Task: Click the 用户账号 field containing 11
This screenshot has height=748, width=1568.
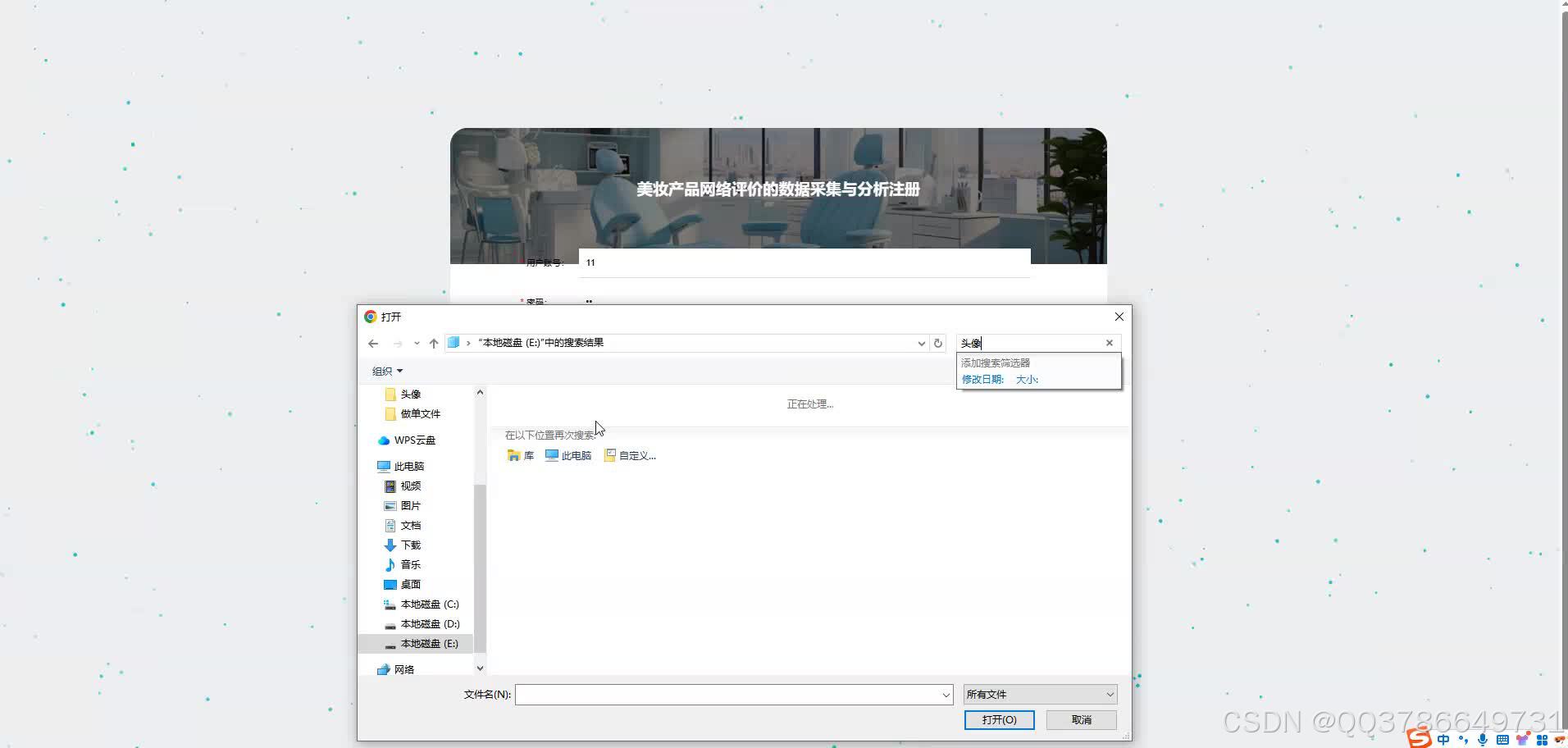Action: pos(805,263)
